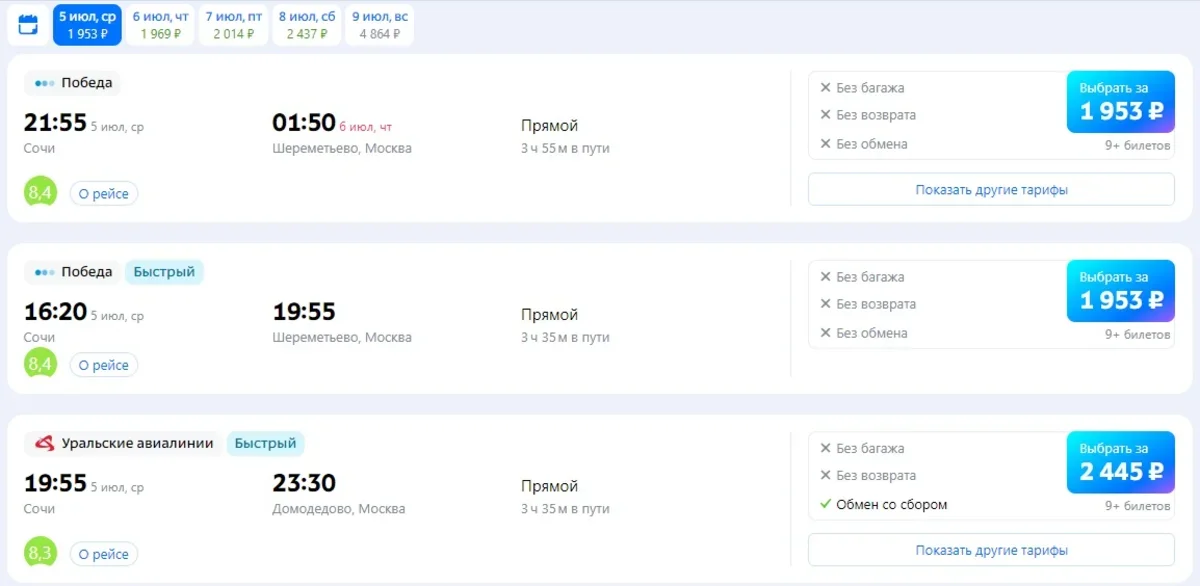Viewport: 1200px width, 586px height.
Task: Switch to the 7 июл, пт date tab
Action: tap(233, 25)
